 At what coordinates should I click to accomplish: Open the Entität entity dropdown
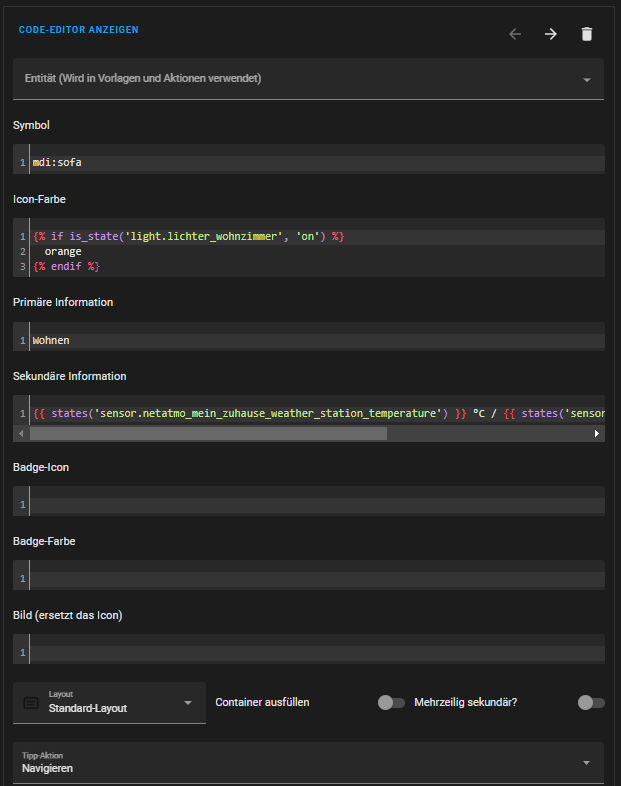pos(308,79)
